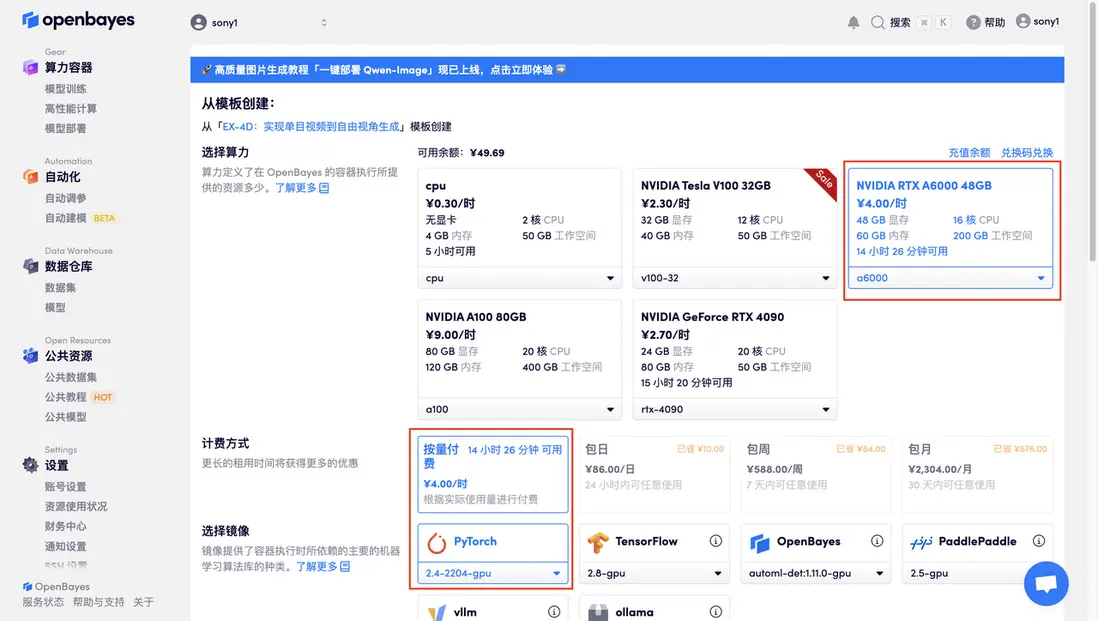1098x621 pixels.
Task: Click the 充值余额 recharge link
Action: 969,153
